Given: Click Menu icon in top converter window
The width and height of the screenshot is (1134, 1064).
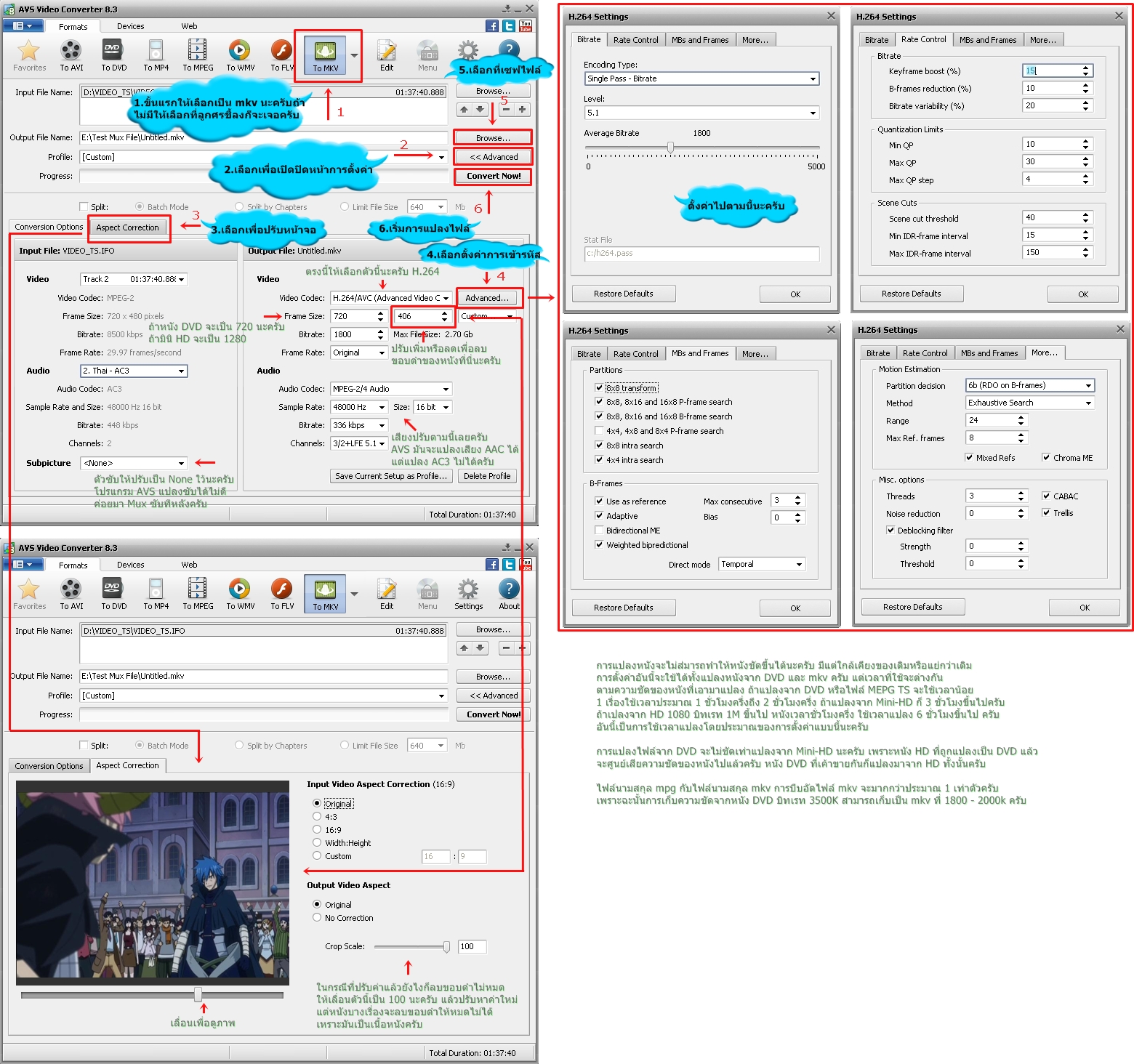Looking at the screenshot, I should click(x=427, y=56).
